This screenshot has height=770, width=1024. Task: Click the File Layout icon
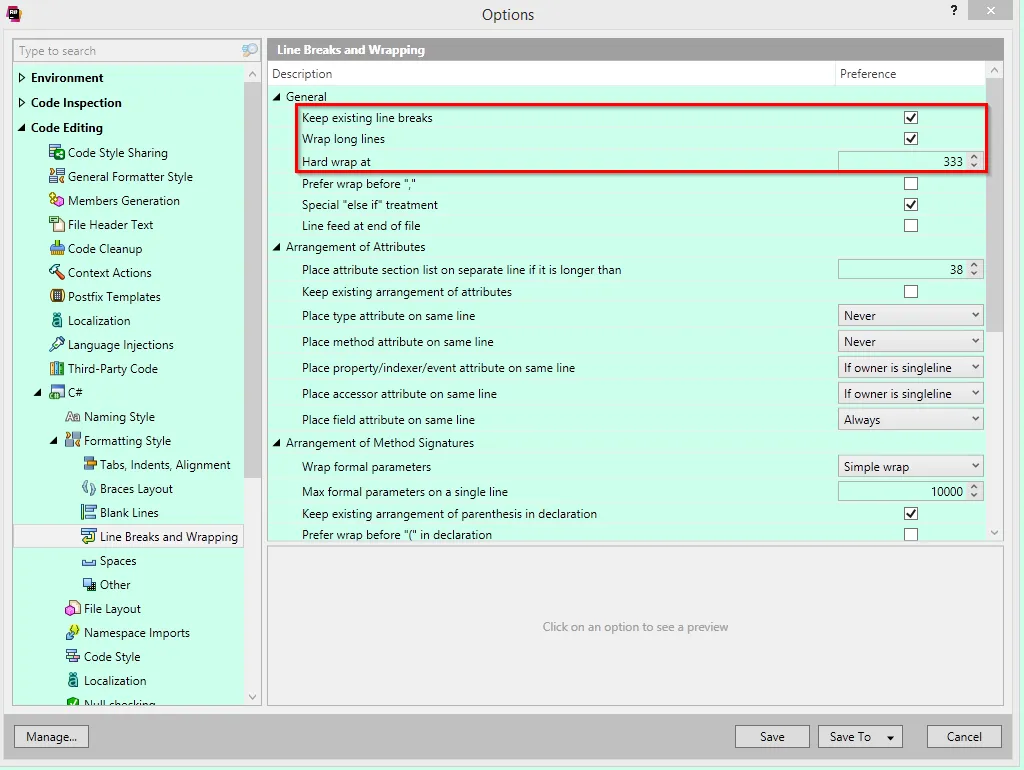72,609
